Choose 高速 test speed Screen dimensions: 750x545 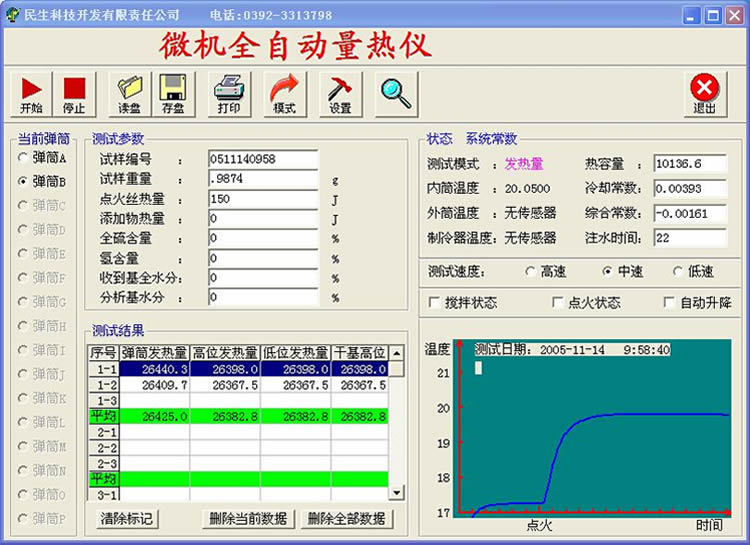click(x=530, y=271)
